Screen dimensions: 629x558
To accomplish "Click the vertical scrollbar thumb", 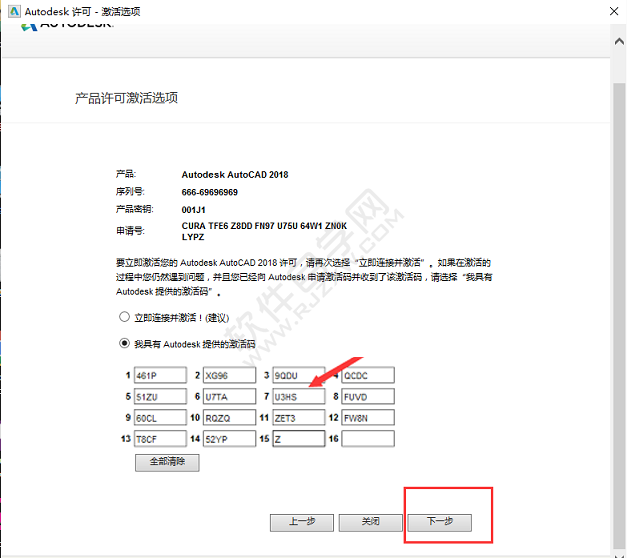I will 619,317.
